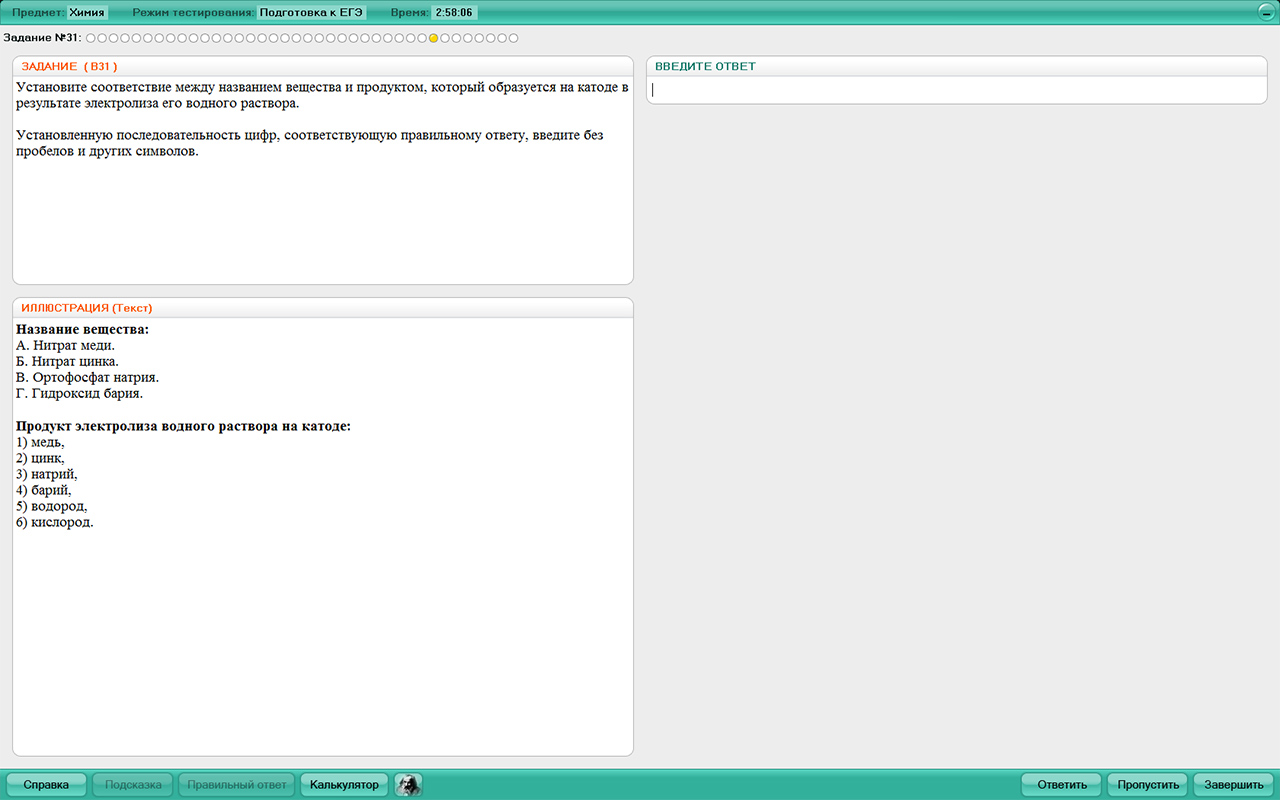Click the option 1) медь
The height and width of the screenshot is (800, 1280).
(x=41, y=442)
